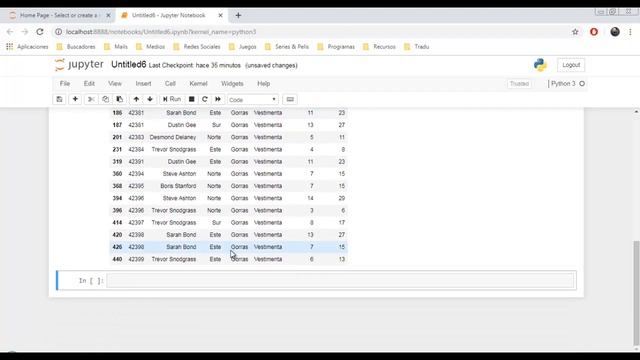Close the Untitled6 Jupyter Notebook tab
Image resolution: width=640 pixels, height=360 pixels.
220,15
